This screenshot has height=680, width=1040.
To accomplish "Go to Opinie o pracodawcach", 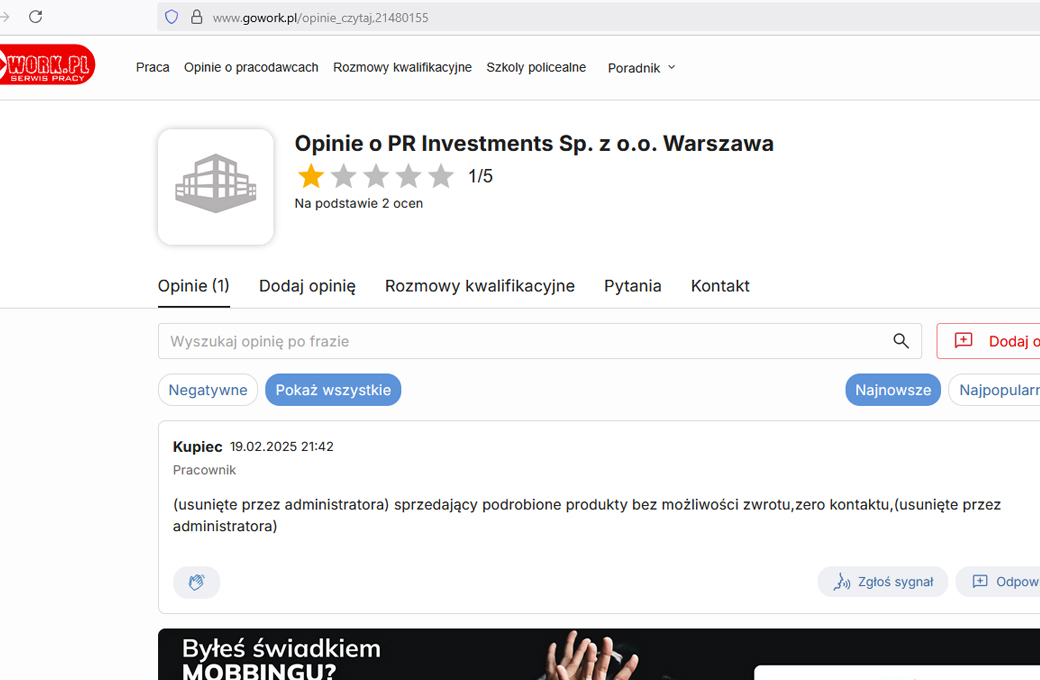I will tap(251, 68).
